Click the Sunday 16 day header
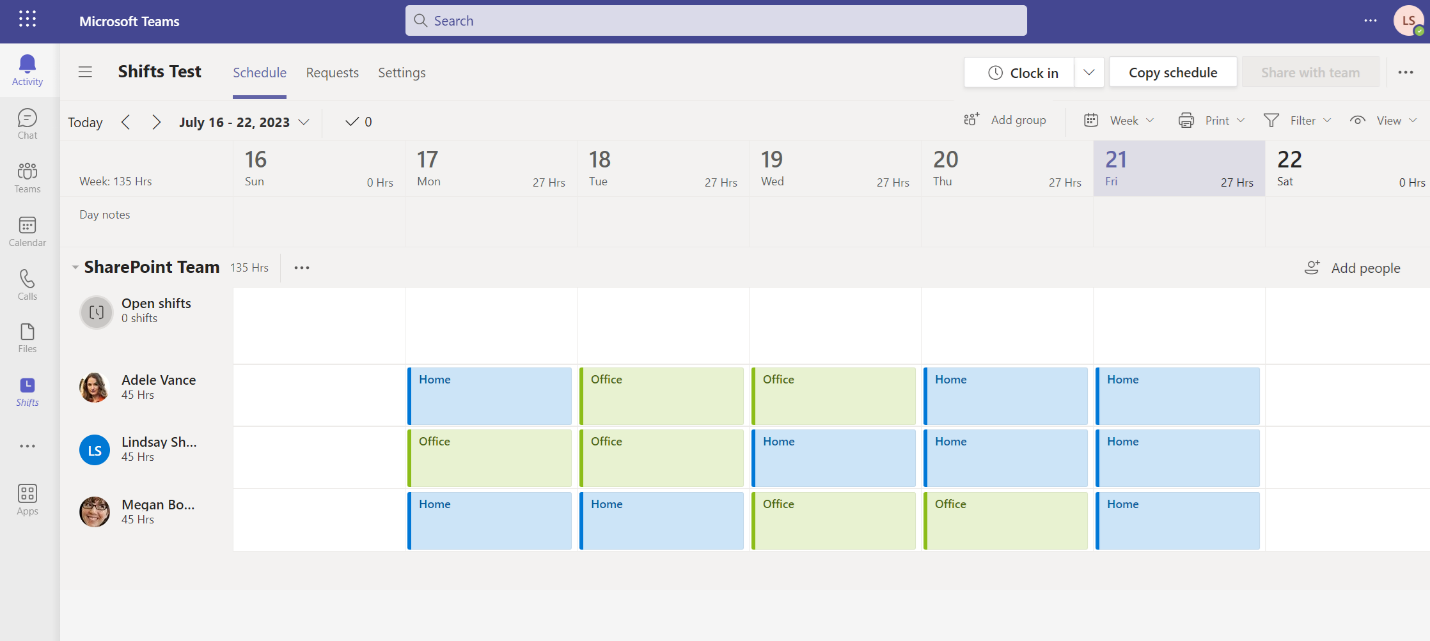Screen dimensions: 1430x641 click(319, 168)
